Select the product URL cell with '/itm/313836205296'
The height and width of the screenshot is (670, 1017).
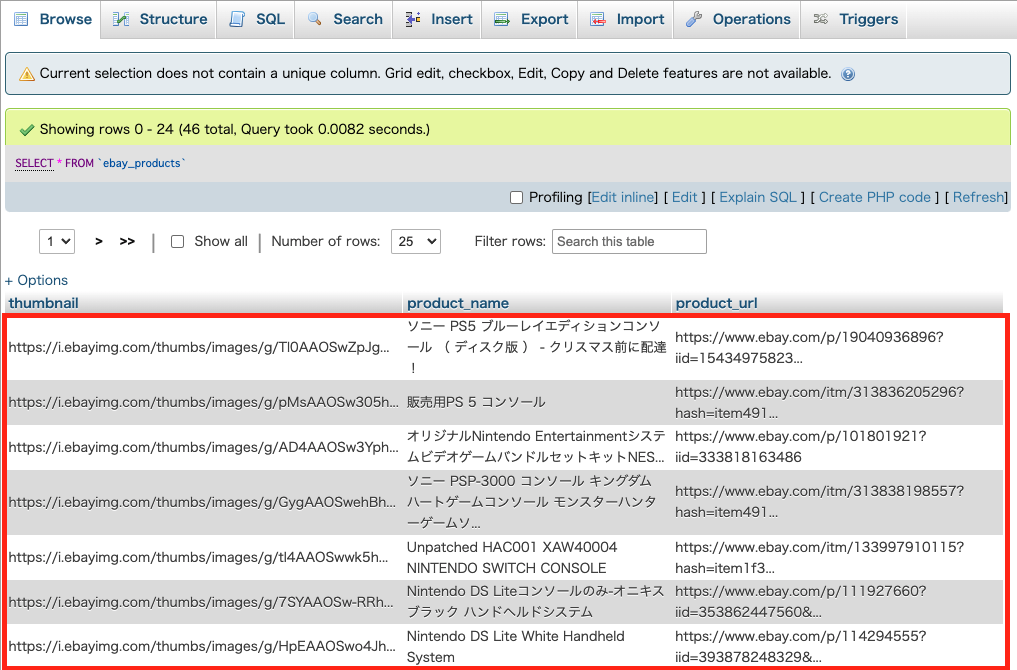click(837, 402)
